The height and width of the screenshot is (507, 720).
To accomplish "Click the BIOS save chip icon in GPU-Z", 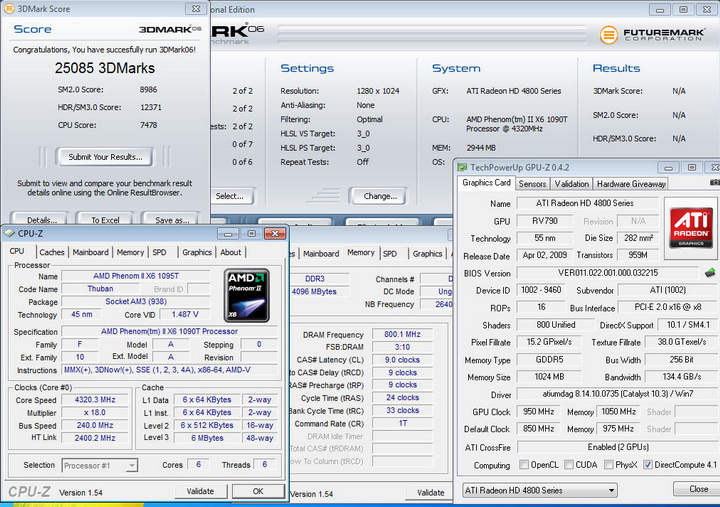I will tap(710, 273).
